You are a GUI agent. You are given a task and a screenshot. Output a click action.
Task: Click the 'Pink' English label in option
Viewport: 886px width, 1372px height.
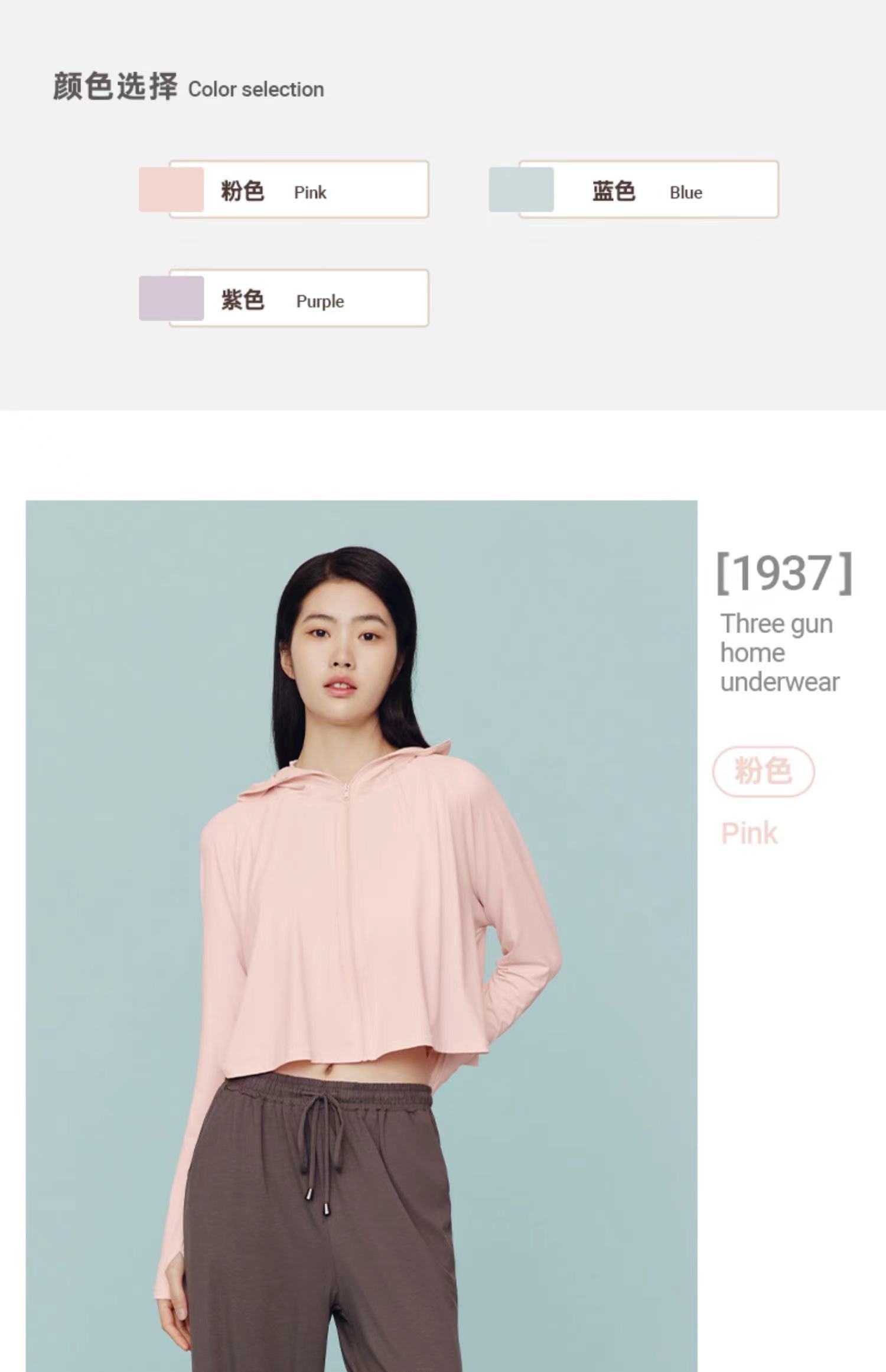point(310,193)
